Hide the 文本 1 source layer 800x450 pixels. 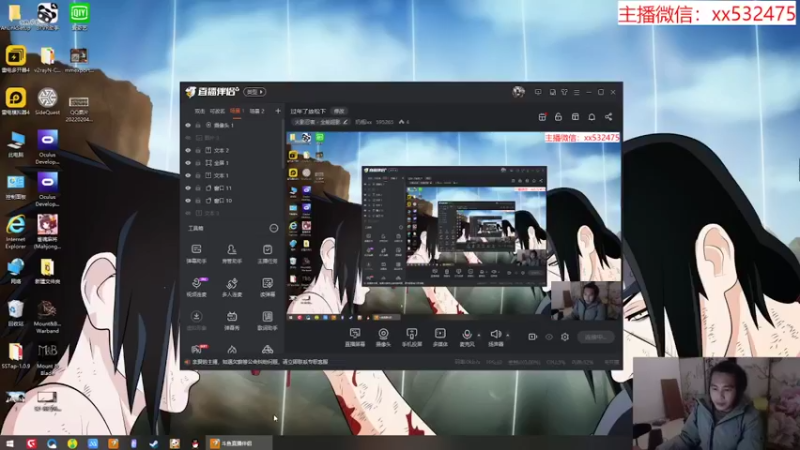coord(188,176)
